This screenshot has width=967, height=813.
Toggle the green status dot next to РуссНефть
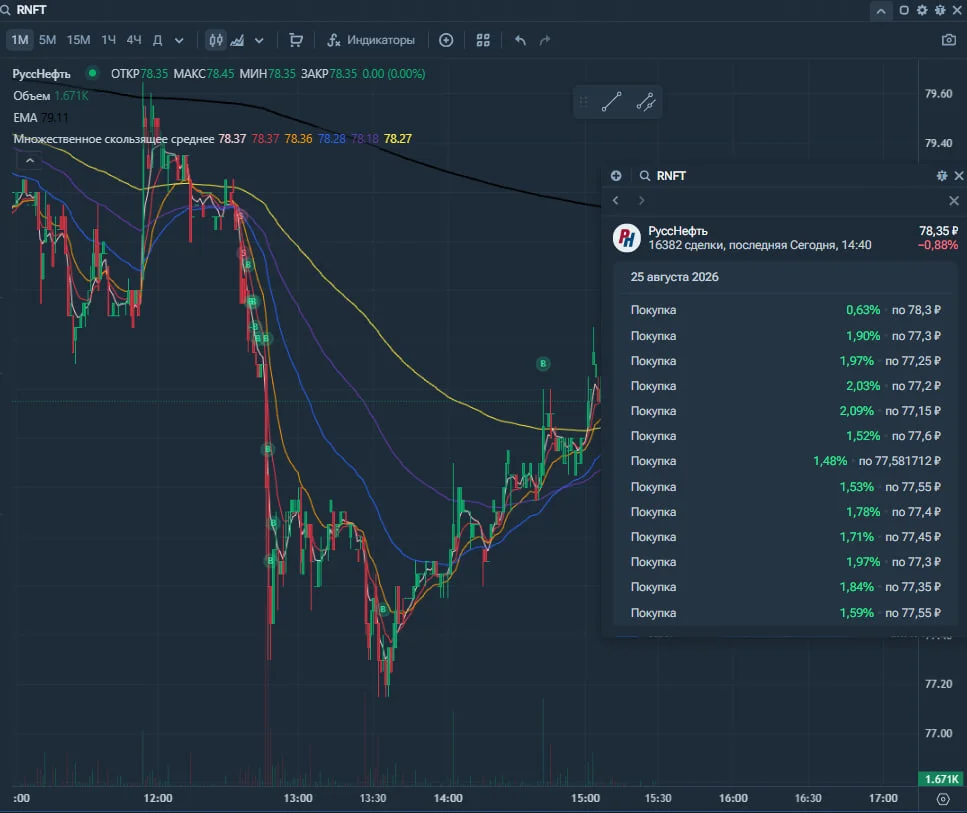point(93,73)
